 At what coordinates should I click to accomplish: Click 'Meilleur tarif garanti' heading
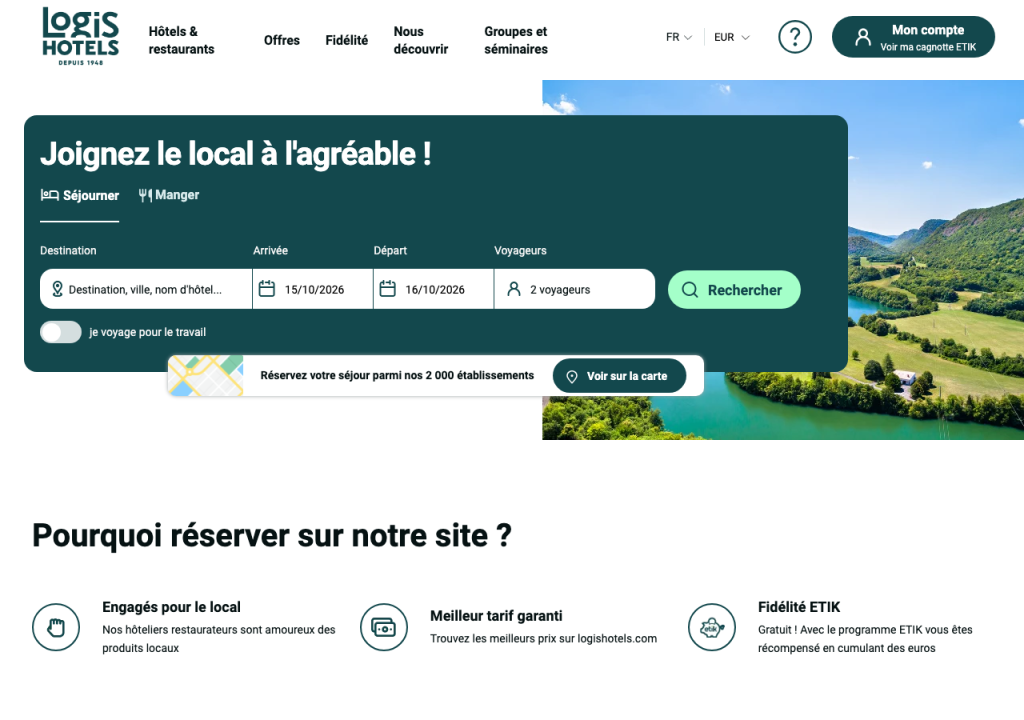(x=496, y=615)
